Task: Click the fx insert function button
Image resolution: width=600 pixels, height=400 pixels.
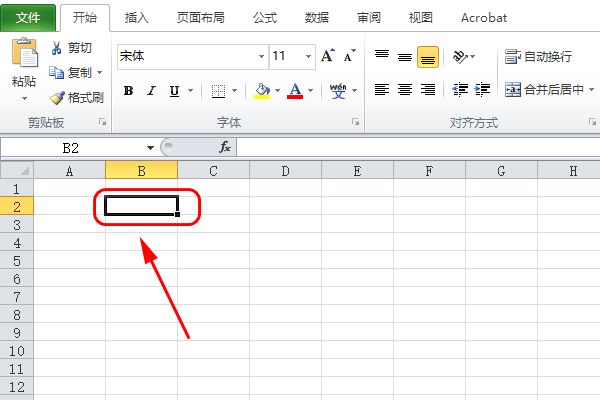Action: (x=225, y=147)
